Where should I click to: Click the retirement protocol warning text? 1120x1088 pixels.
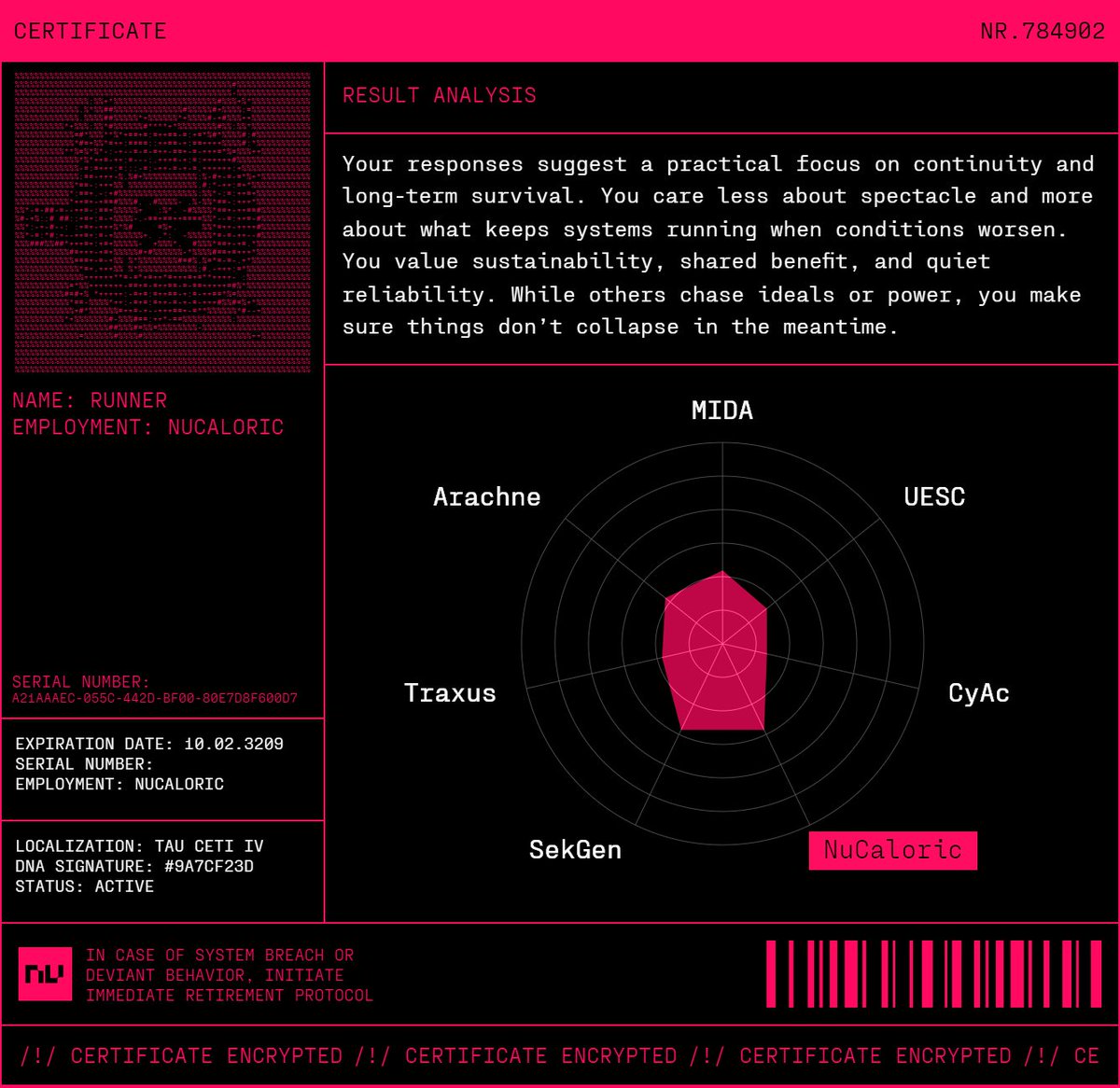(230, 975)
